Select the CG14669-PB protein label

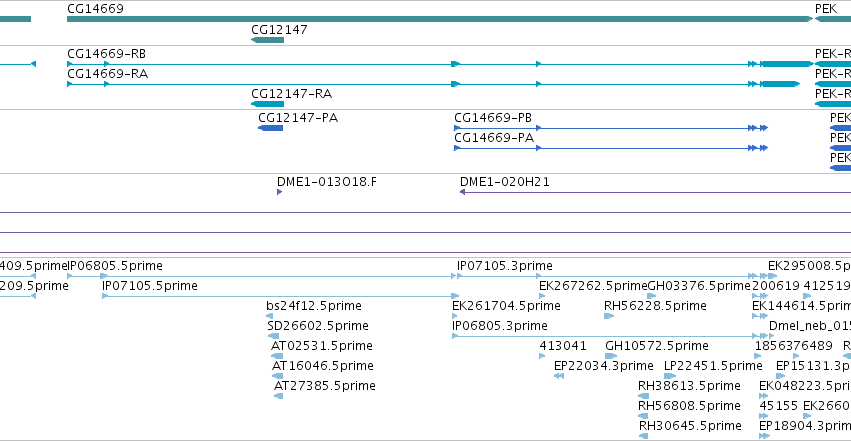pyautogui.click(x=493, y=118)
